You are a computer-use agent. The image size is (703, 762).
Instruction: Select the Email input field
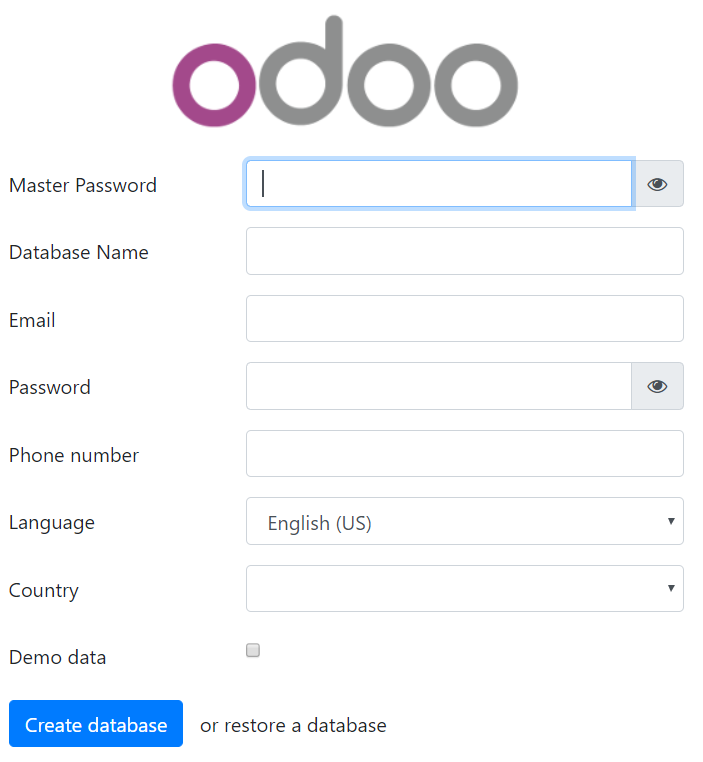tap(464, 319)
